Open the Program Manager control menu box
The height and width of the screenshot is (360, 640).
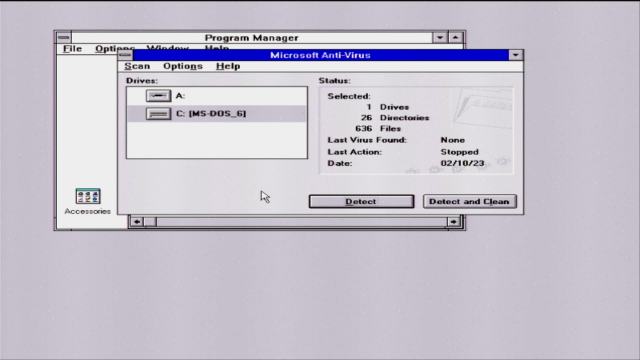click(63, 38)
